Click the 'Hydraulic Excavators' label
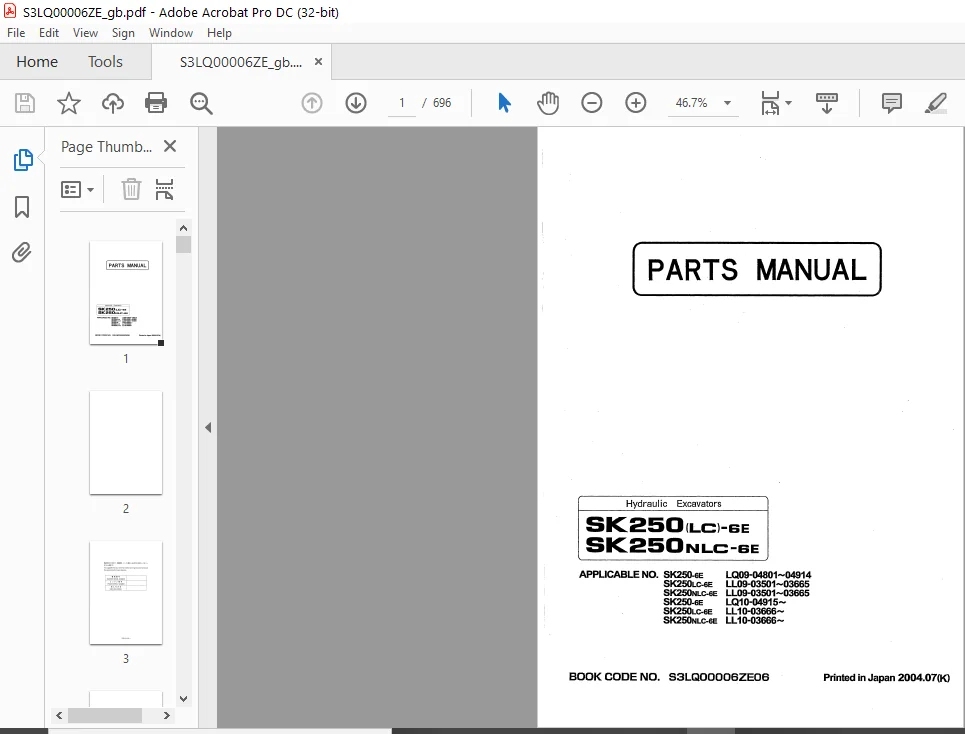Screen dimensions: 965x734 point(673,504)
